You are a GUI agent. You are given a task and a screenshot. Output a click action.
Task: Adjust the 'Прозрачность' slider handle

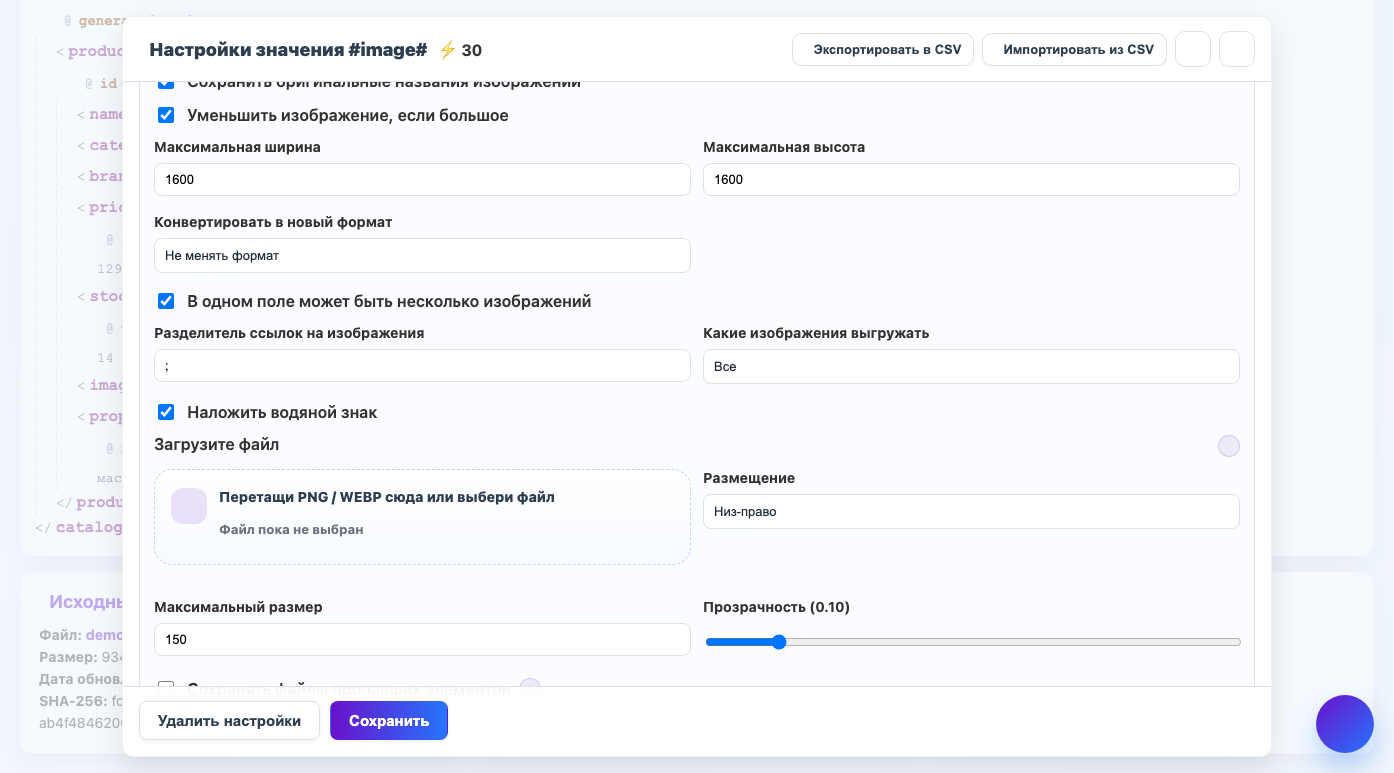coord(779,642)
